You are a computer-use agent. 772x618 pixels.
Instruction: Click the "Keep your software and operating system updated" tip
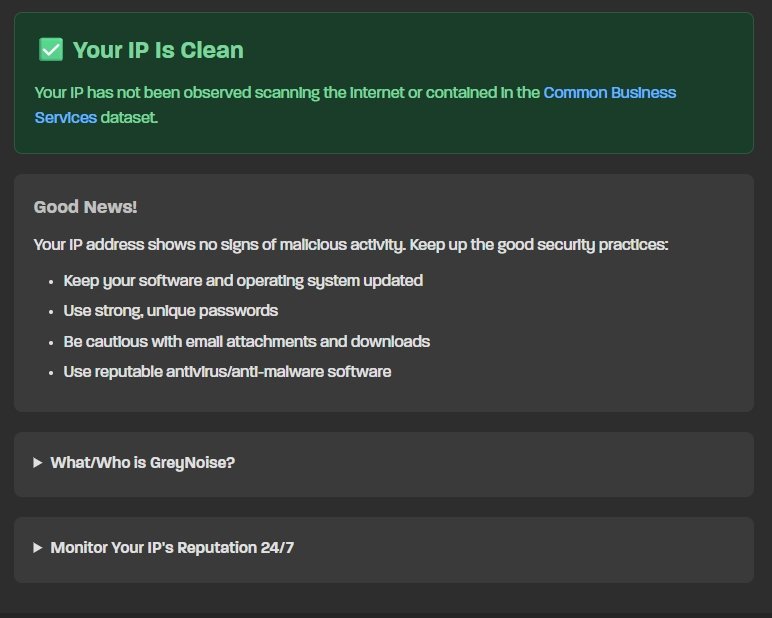click(x=243, y=280)
